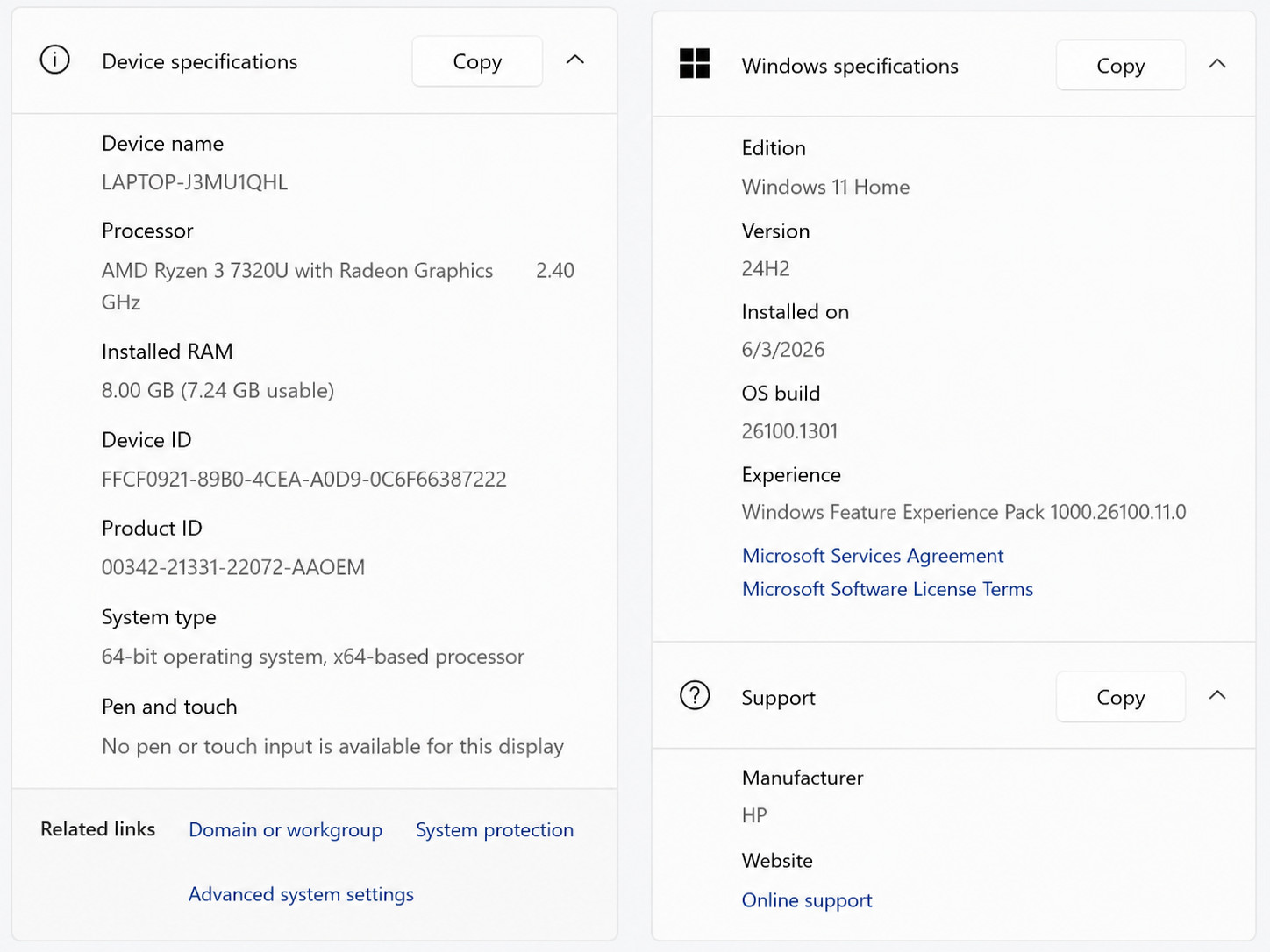
Task: Select the Windows Feature Experience Pack value
Action: [x=964, y=512]
